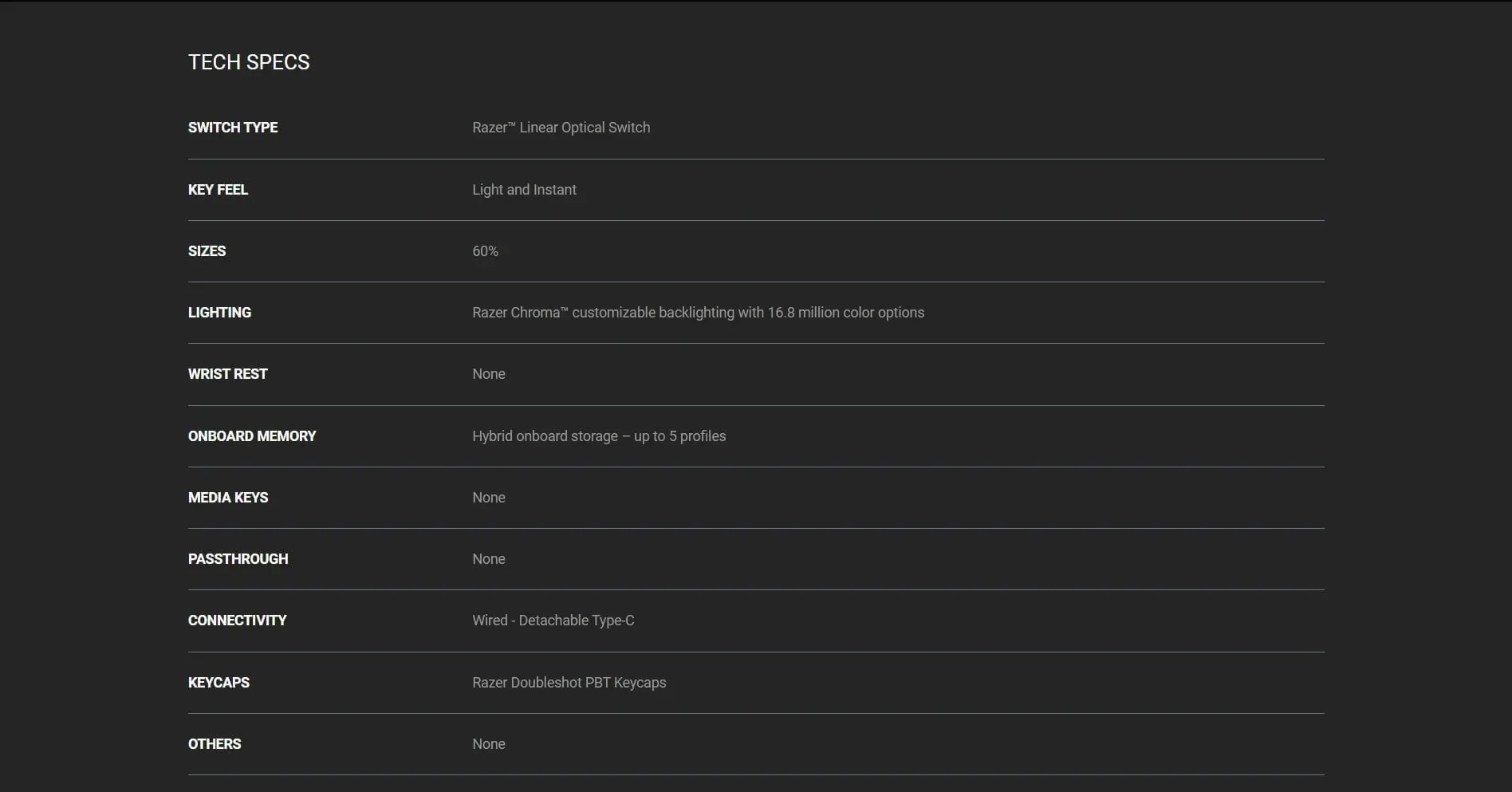
Task: Click Hybrid onboard storage profiles text
Action: 599,436
